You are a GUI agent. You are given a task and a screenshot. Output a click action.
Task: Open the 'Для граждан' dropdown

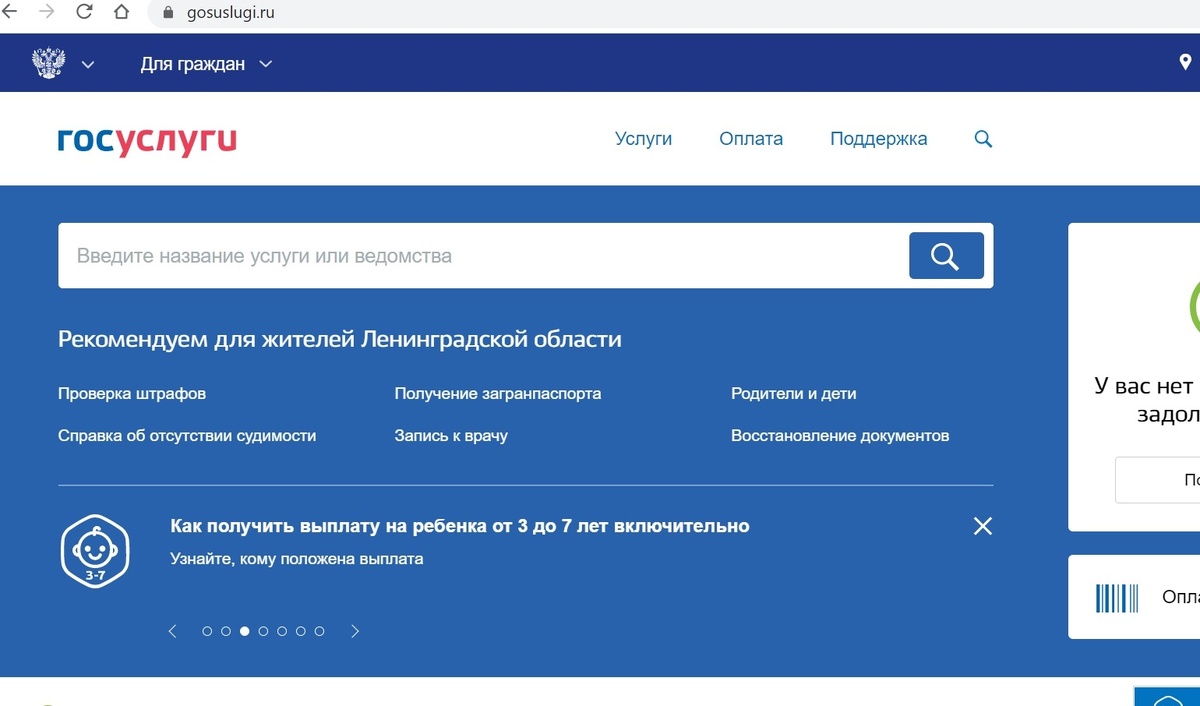(x=206, y=64)
